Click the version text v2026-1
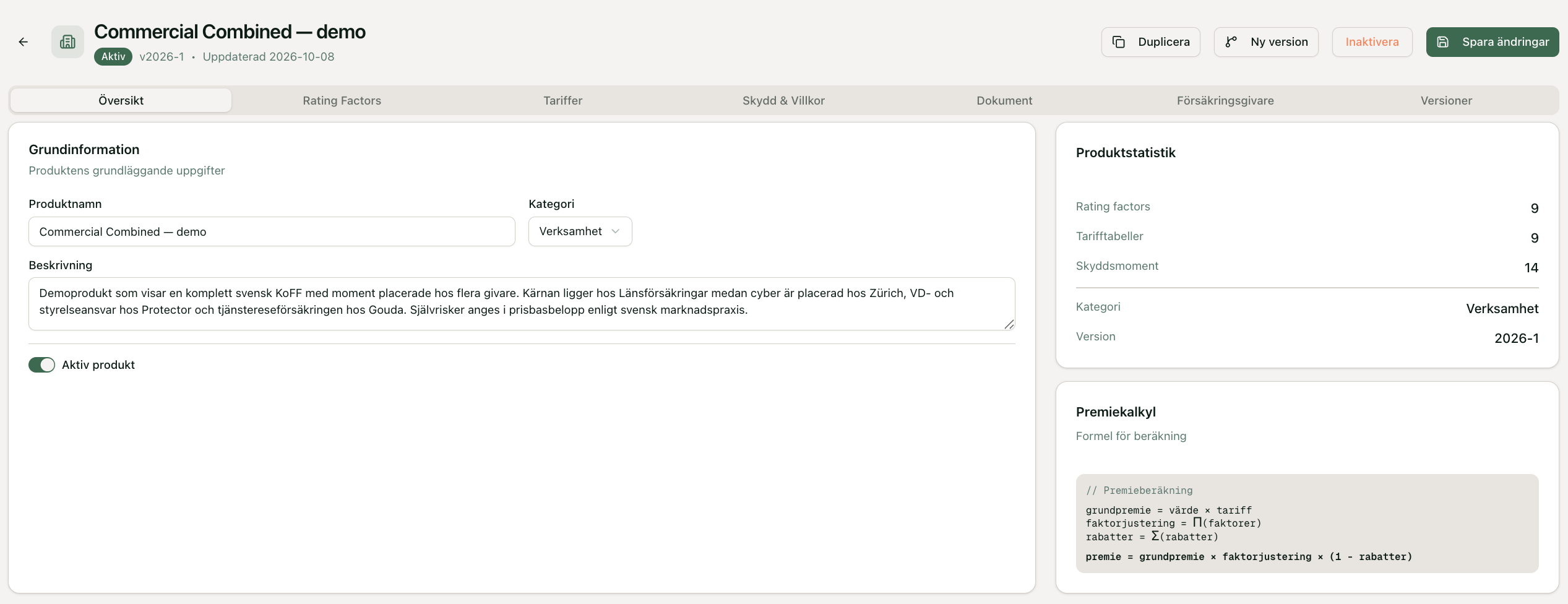1568x604 pixels. pyautogui.click(x=162, y=57)
